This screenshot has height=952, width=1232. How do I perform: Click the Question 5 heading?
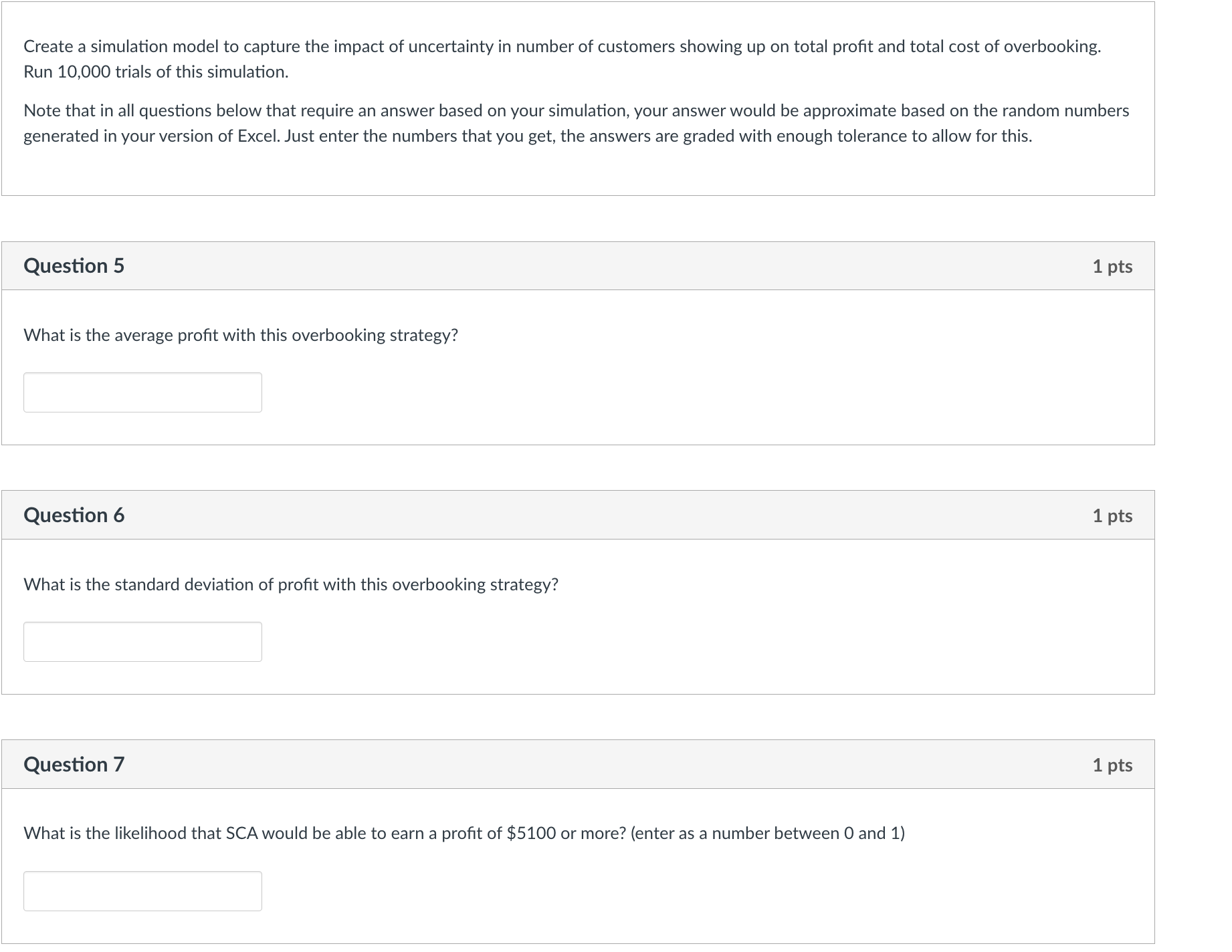pyautogui.click(x=74, y=266)
